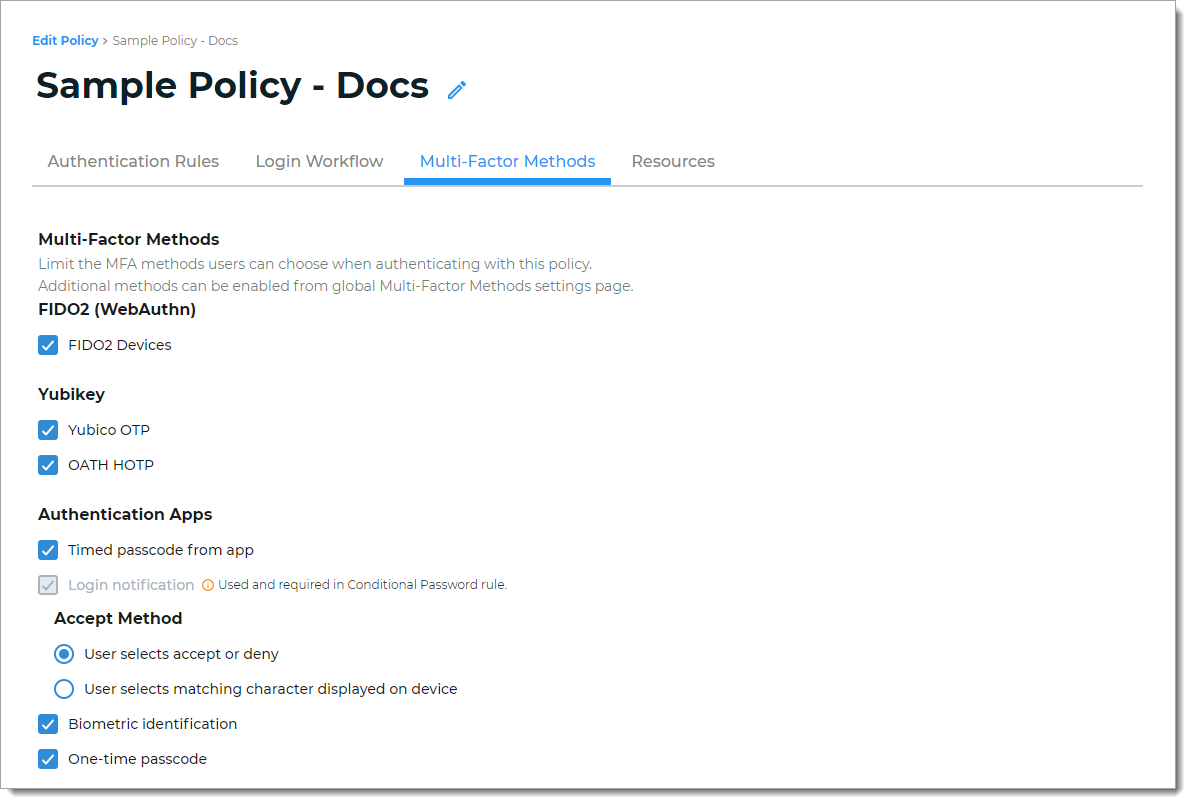Select the accept or deny radio option

63,653
